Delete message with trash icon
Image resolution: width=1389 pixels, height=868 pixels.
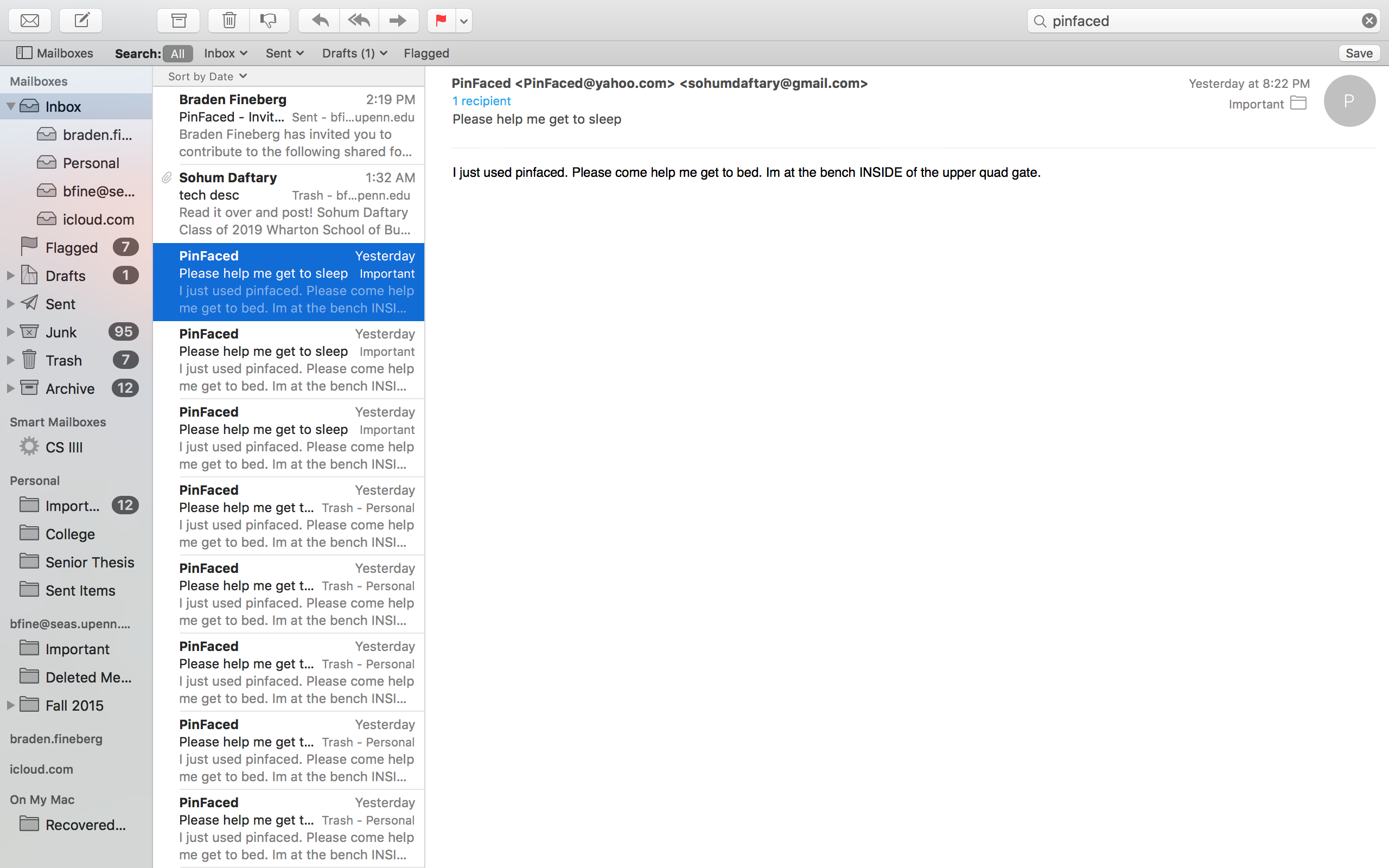click(229, 21)
